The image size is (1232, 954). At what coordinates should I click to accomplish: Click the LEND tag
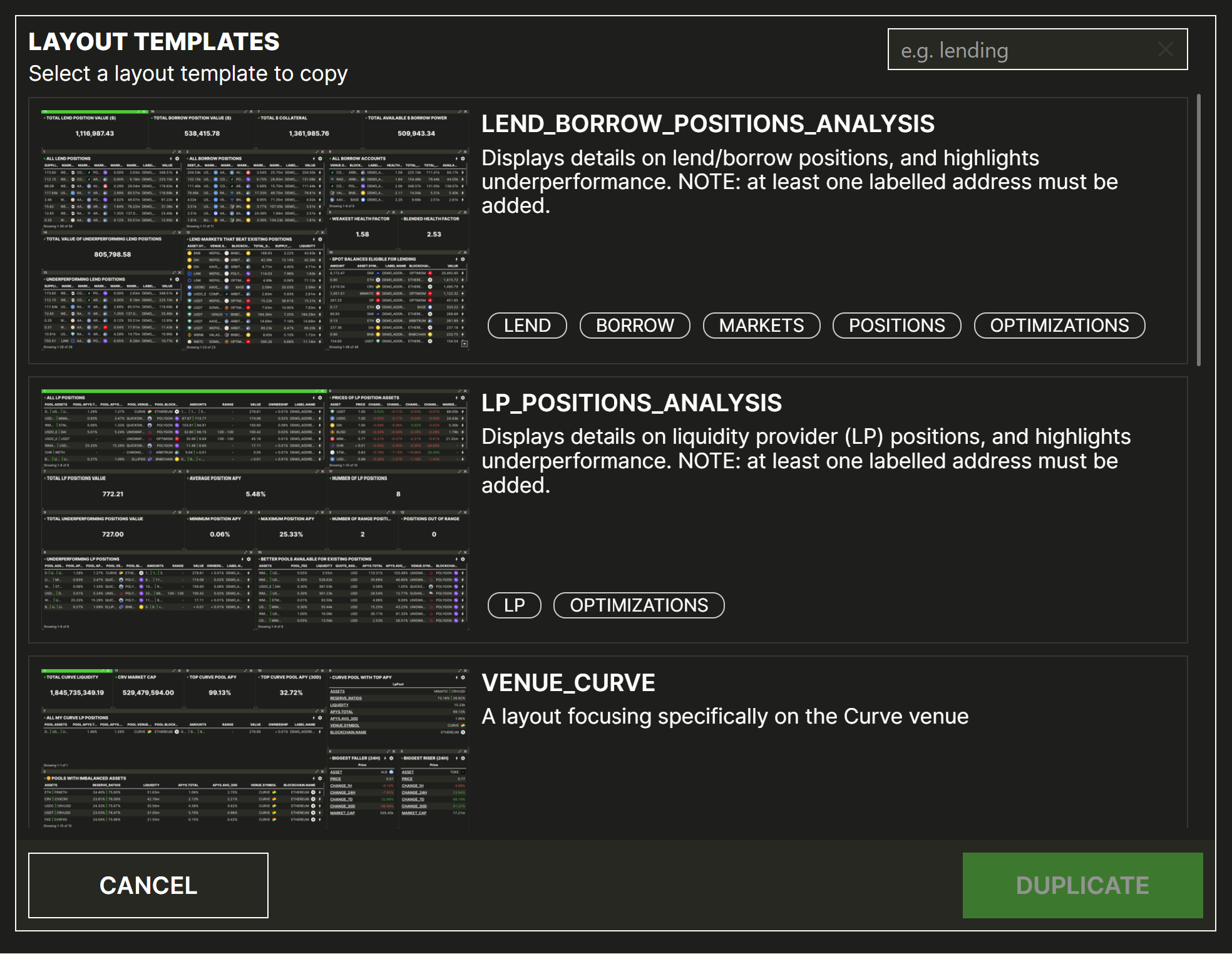point(527,326)
